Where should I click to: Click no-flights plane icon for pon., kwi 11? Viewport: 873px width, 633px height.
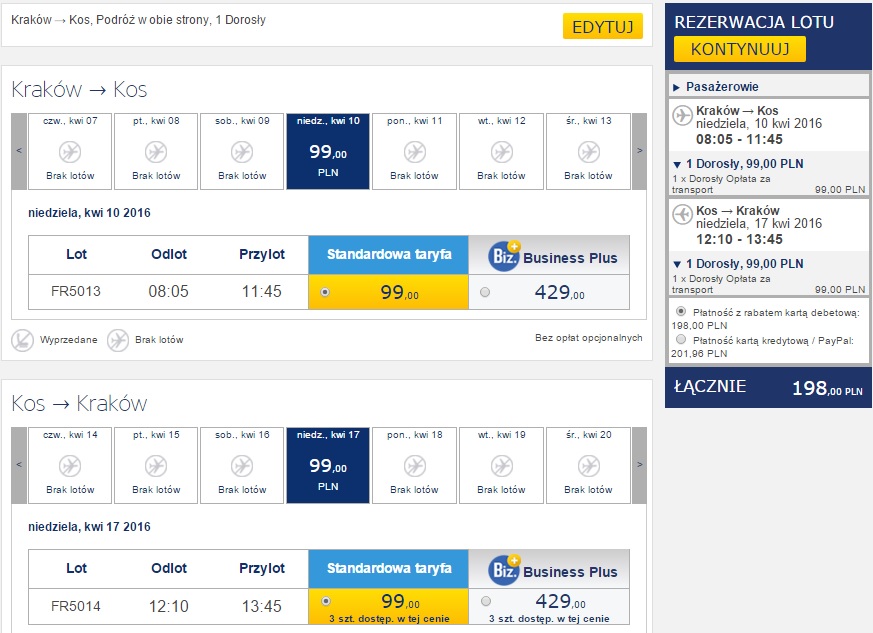(x=415, y=152)
